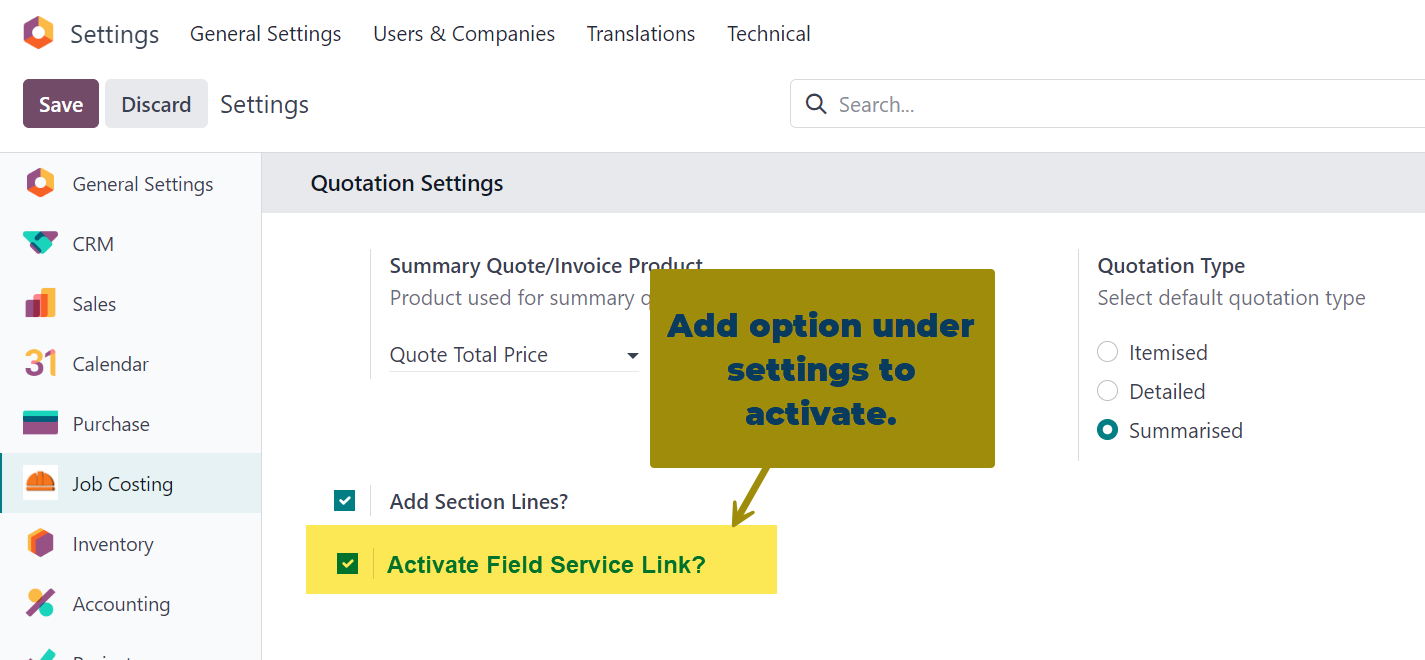Screen dimensions: 1425x660
Task: Open the Inventory box icon
Action: [x=40, y=544]
